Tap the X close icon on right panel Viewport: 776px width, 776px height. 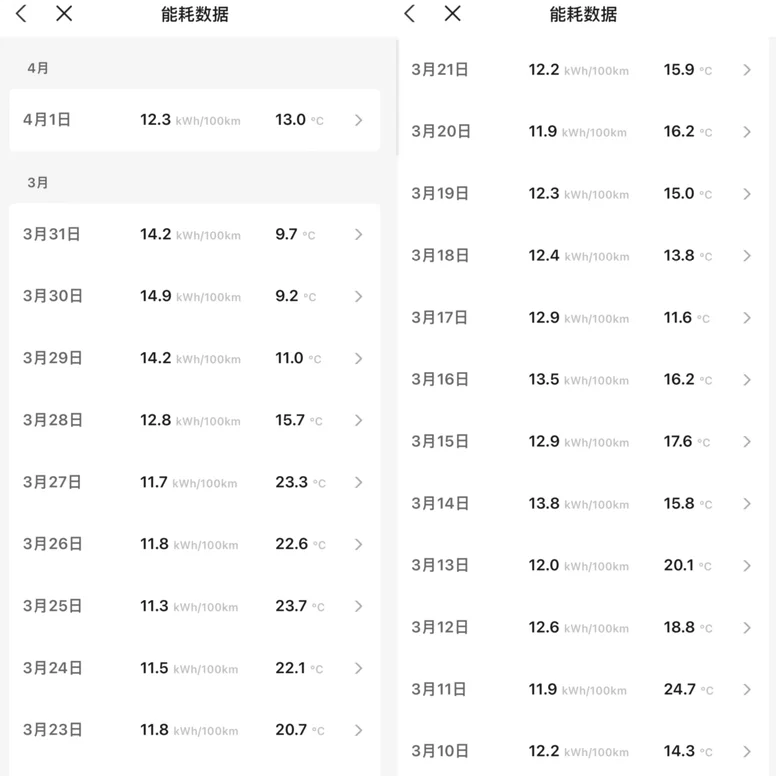point(452,13)
